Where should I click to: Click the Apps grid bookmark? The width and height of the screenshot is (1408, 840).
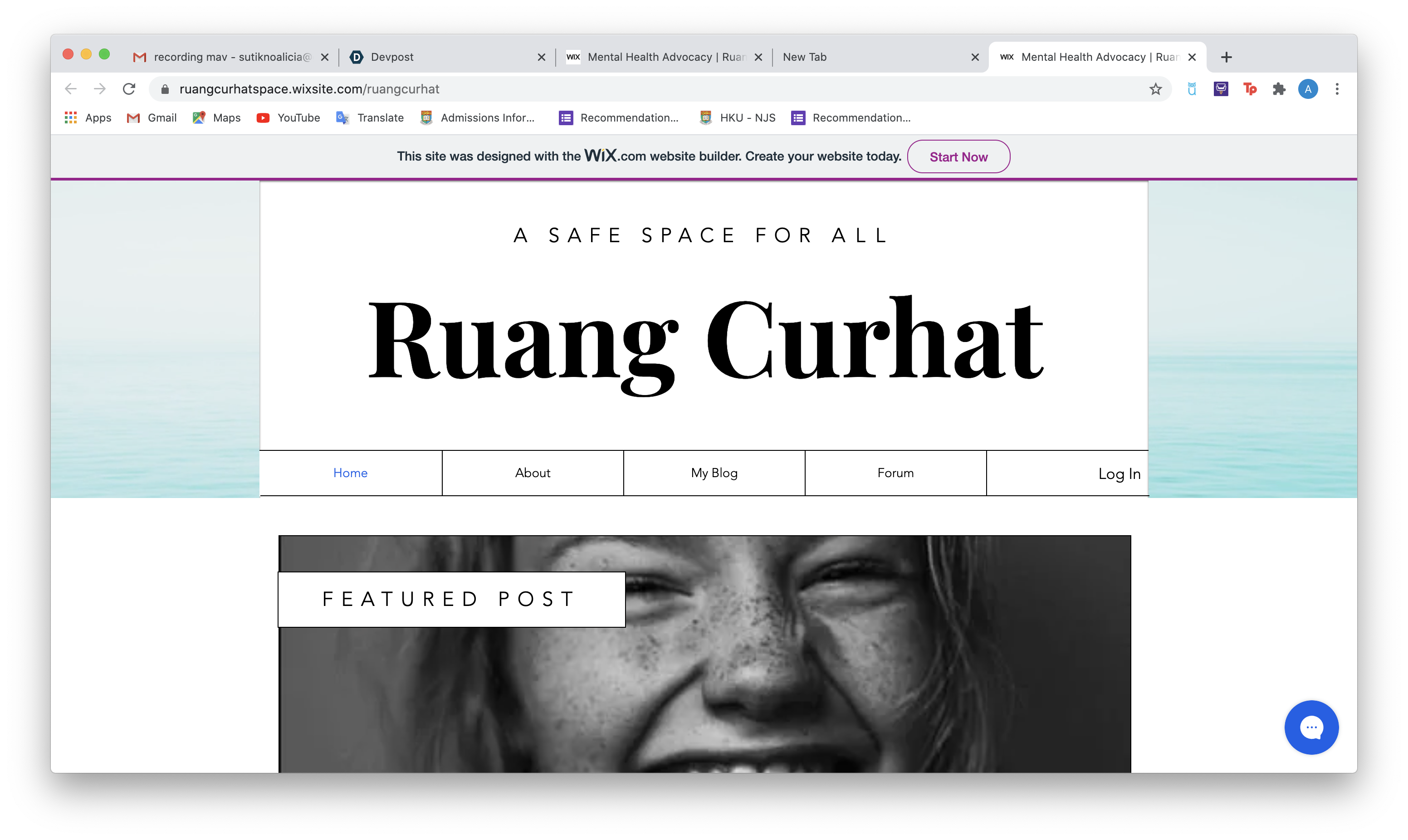[88, 118]
